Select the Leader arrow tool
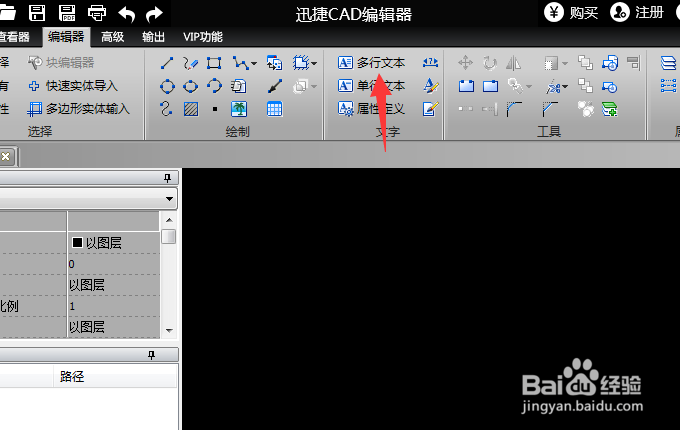Screen dimensions: 680x430 (x=275, y=86)
